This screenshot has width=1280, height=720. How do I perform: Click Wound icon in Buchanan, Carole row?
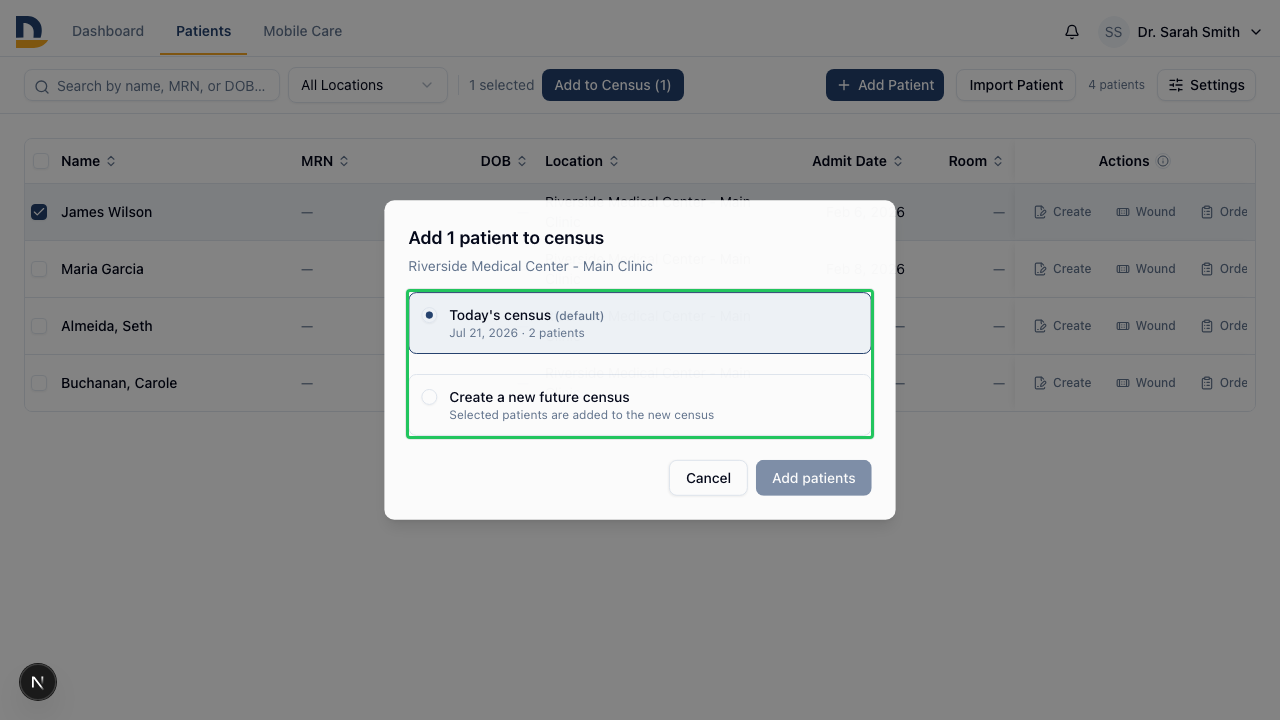pyautogui.click(x=1123, y=383)
